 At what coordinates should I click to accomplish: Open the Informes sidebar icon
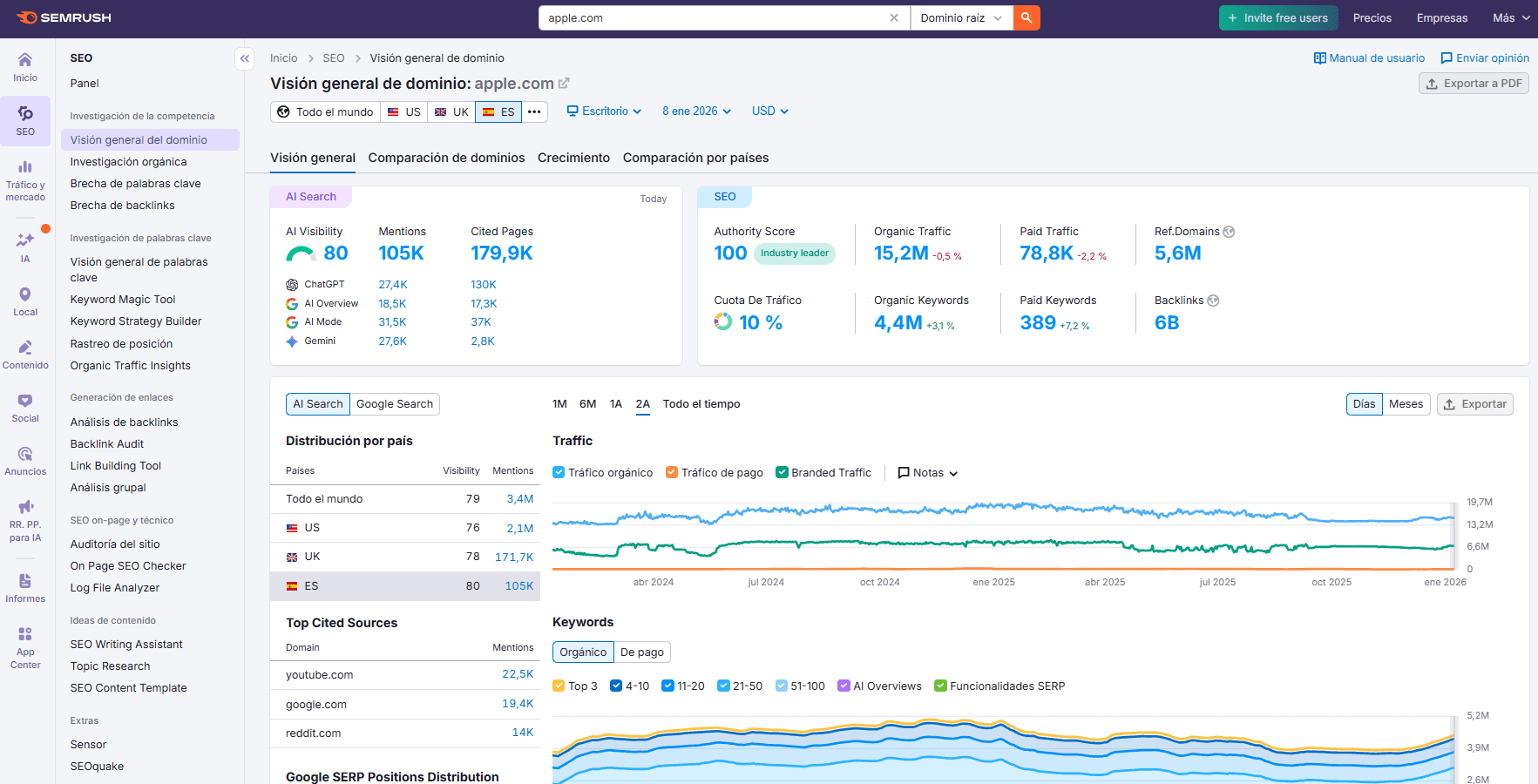25,586
